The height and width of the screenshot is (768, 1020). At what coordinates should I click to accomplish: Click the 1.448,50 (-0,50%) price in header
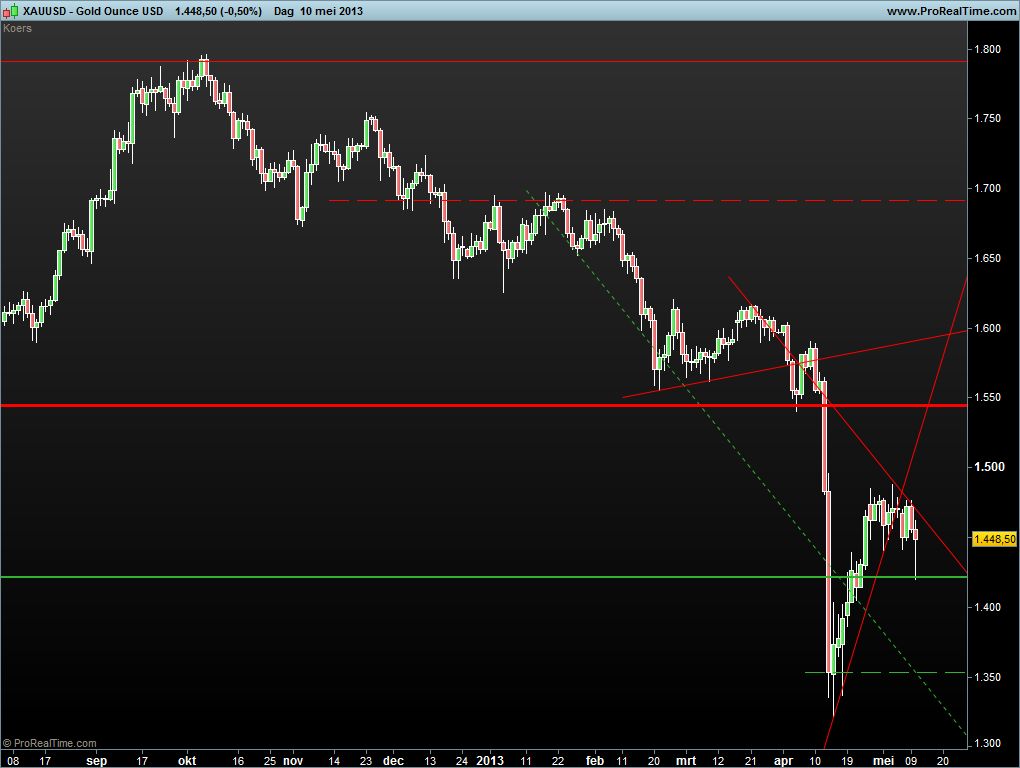(x=218, y=11)
